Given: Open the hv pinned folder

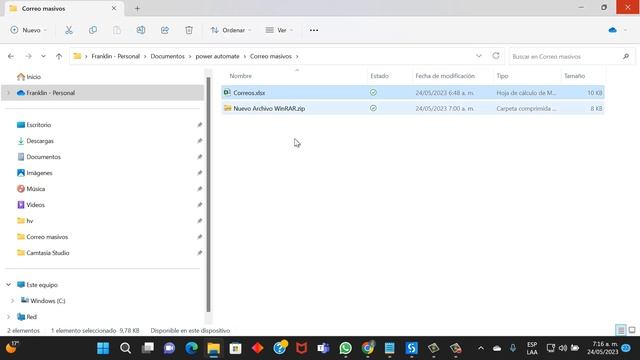Looking at the screenshot, I should click(25, 221).
